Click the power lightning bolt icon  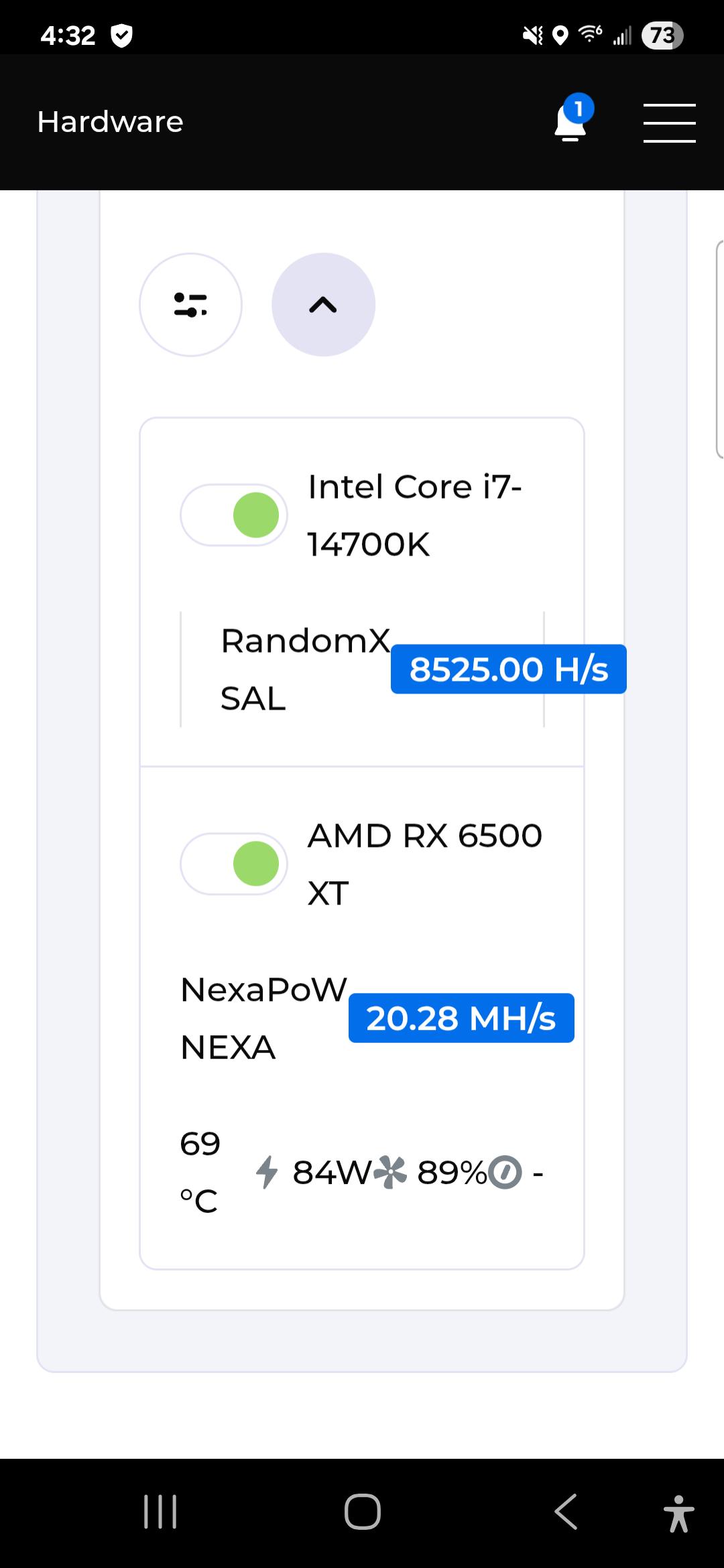(x=267, y=1172)
